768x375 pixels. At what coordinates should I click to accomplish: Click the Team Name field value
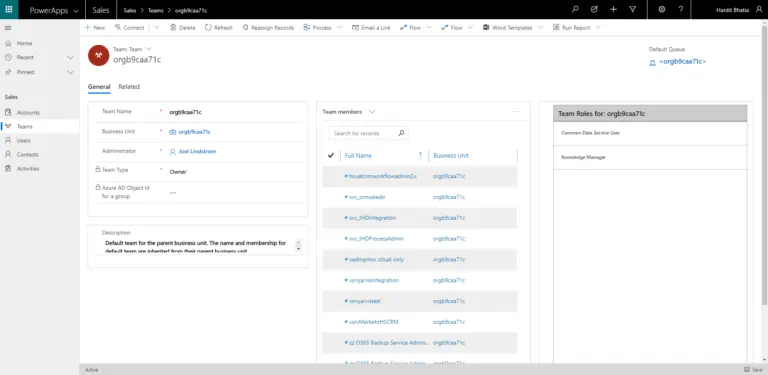(x=186, y=112)
